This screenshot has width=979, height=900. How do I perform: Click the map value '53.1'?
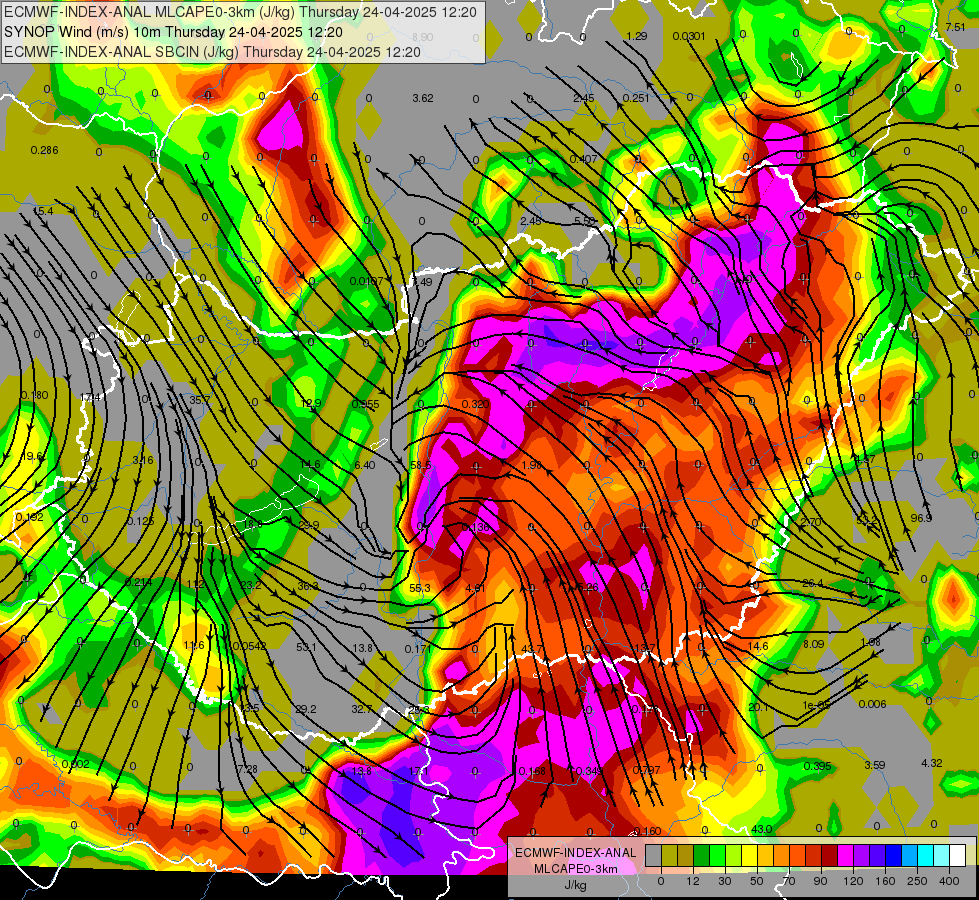306,647
